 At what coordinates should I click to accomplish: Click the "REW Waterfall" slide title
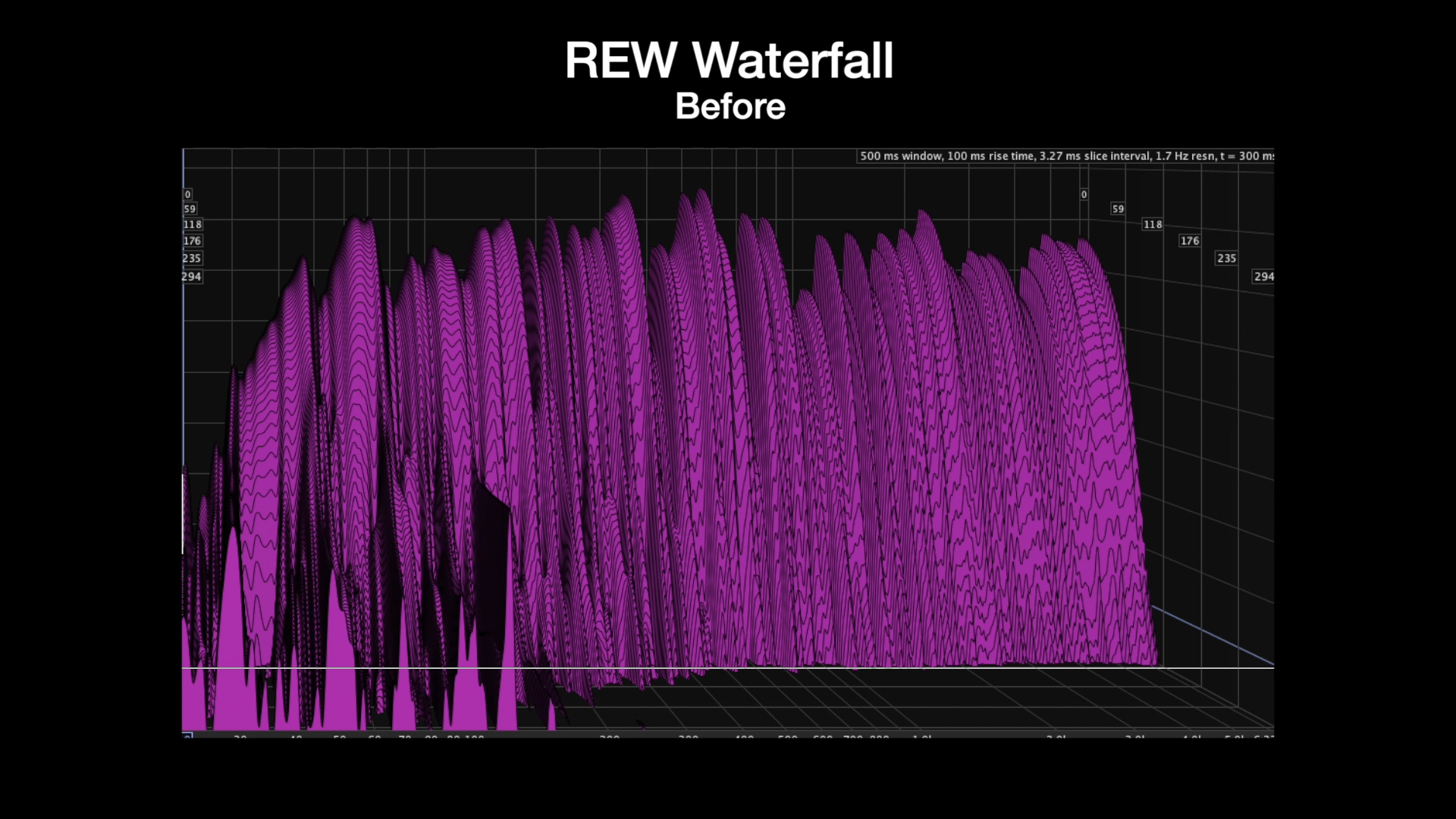729,61
